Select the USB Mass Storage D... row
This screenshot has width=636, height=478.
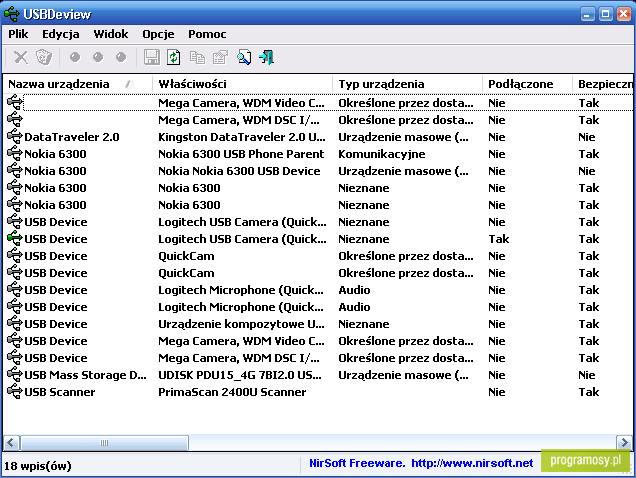tap(318, 375)
